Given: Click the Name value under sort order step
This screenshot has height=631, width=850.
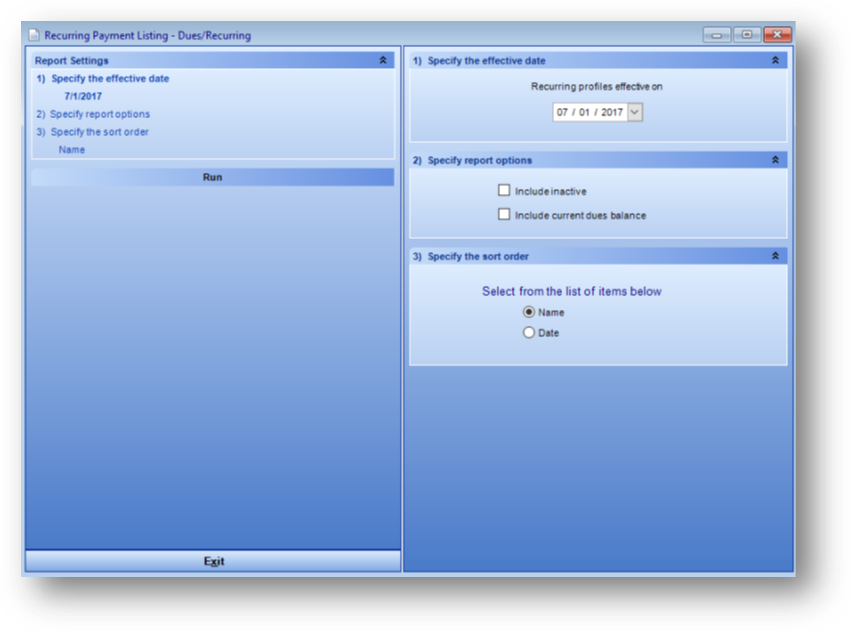Looking at the screenshot, I should point(72,150).
